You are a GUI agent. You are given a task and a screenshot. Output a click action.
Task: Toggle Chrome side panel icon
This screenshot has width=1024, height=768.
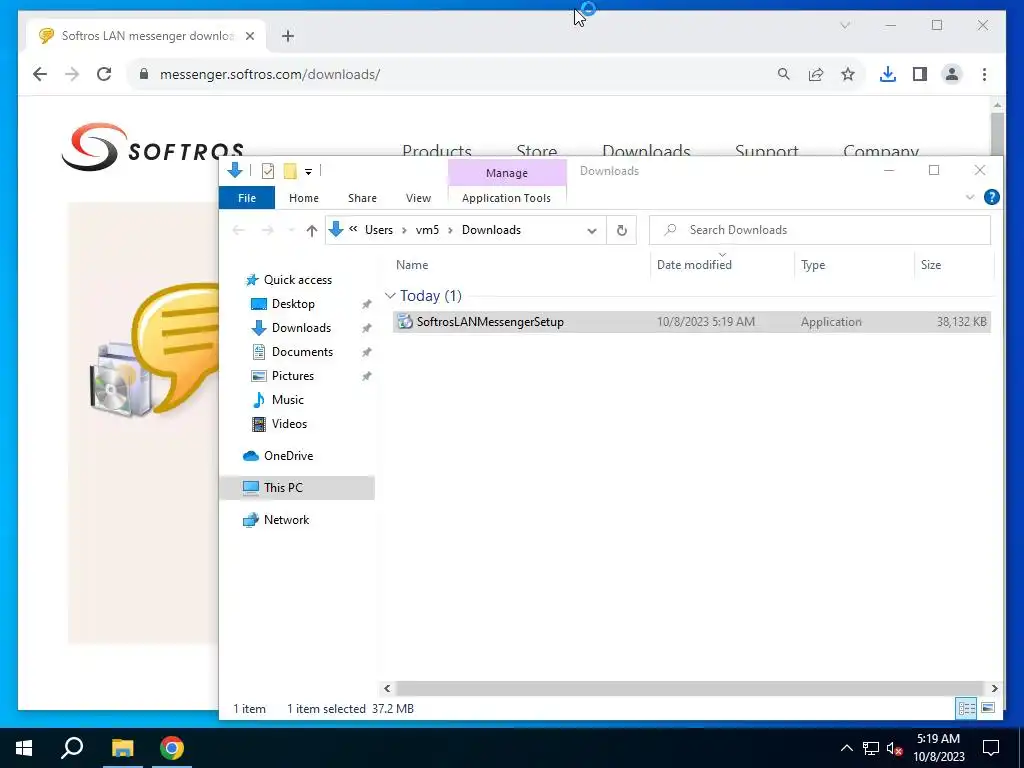pyautogui.click(x=920, y=74)
